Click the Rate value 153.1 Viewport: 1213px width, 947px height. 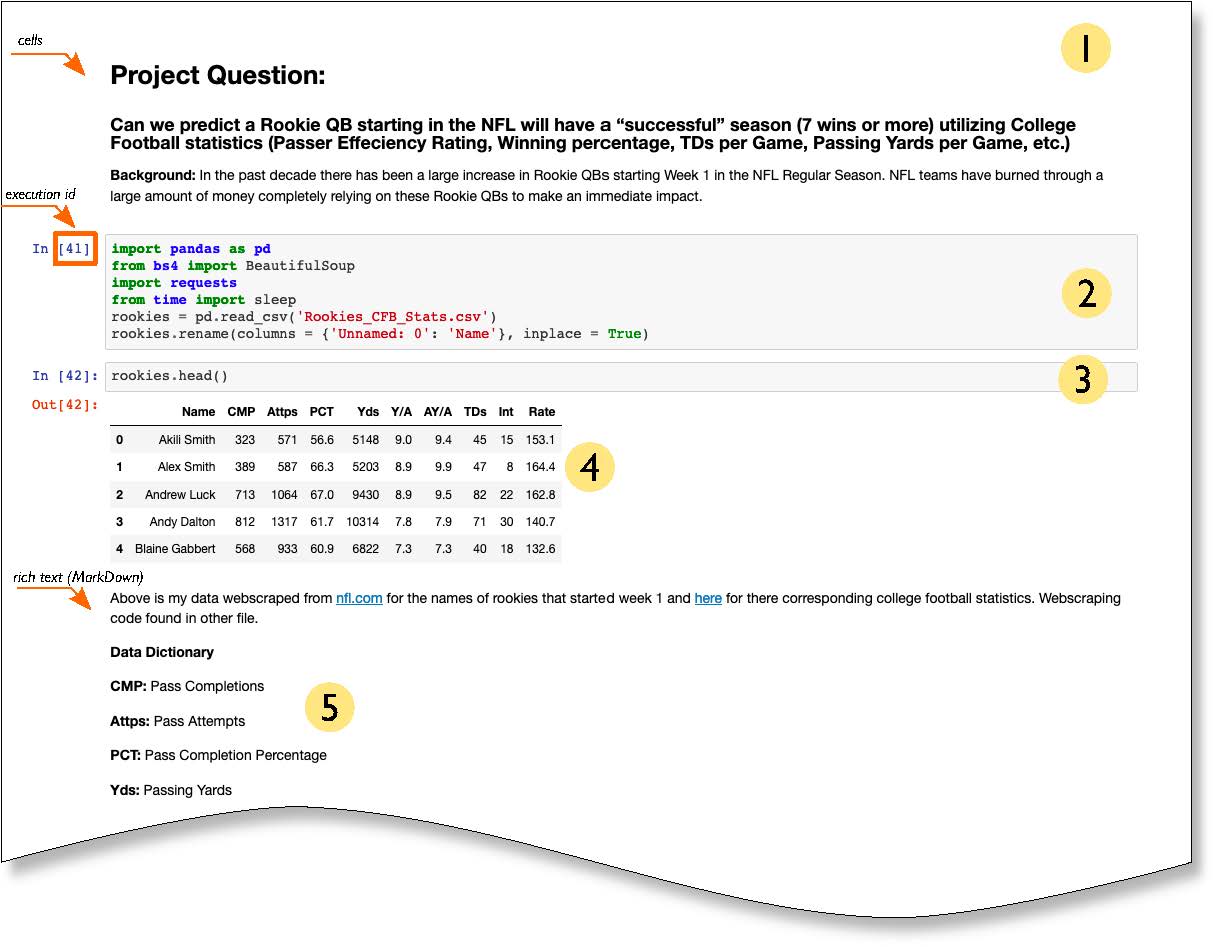point(540,440)
